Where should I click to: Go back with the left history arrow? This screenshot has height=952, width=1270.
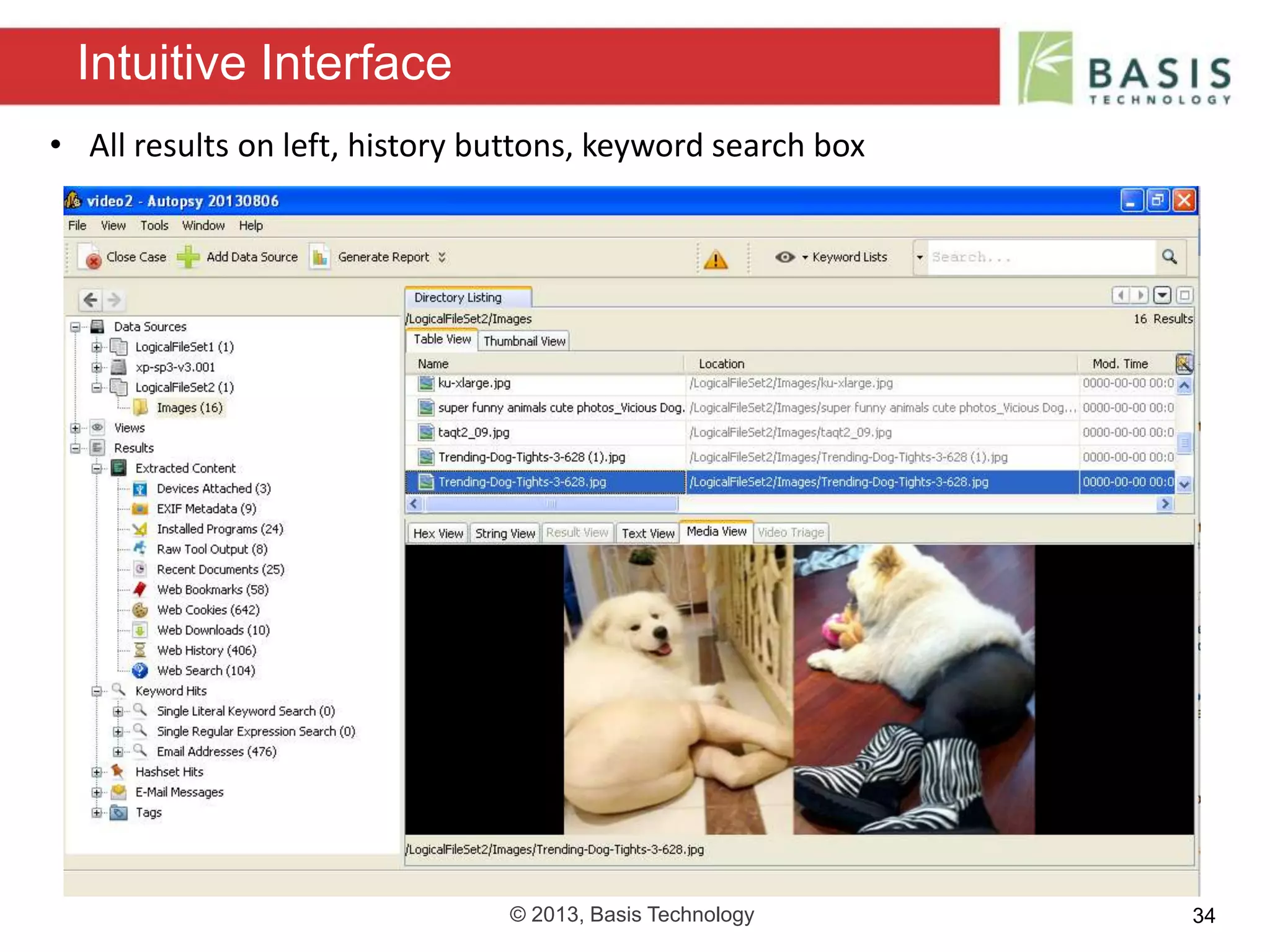click(91, 300)
